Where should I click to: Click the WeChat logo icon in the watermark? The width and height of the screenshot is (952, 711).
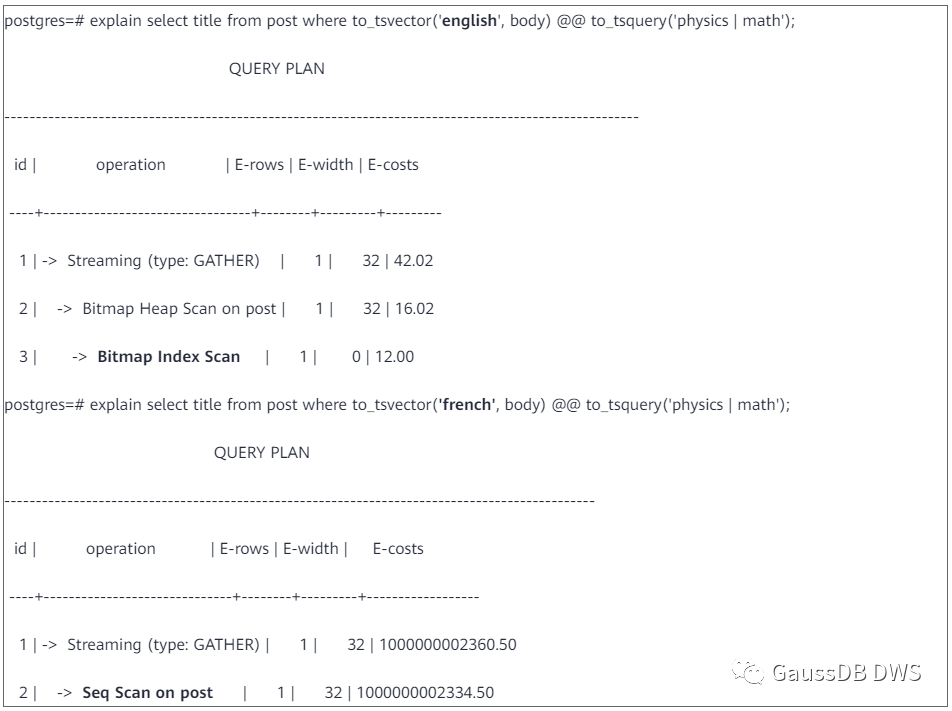[747, 672]
